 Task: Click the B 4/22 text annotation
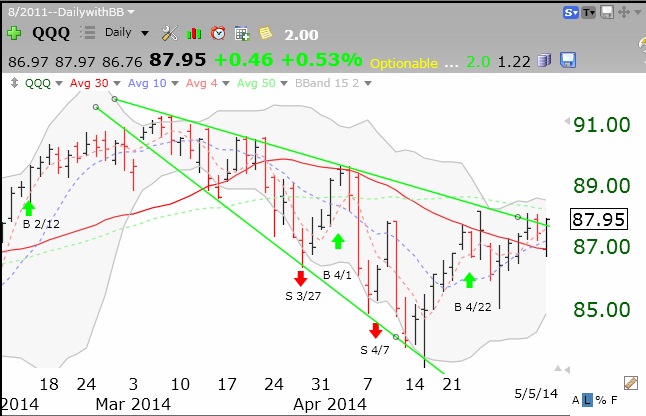click(473, 307)
